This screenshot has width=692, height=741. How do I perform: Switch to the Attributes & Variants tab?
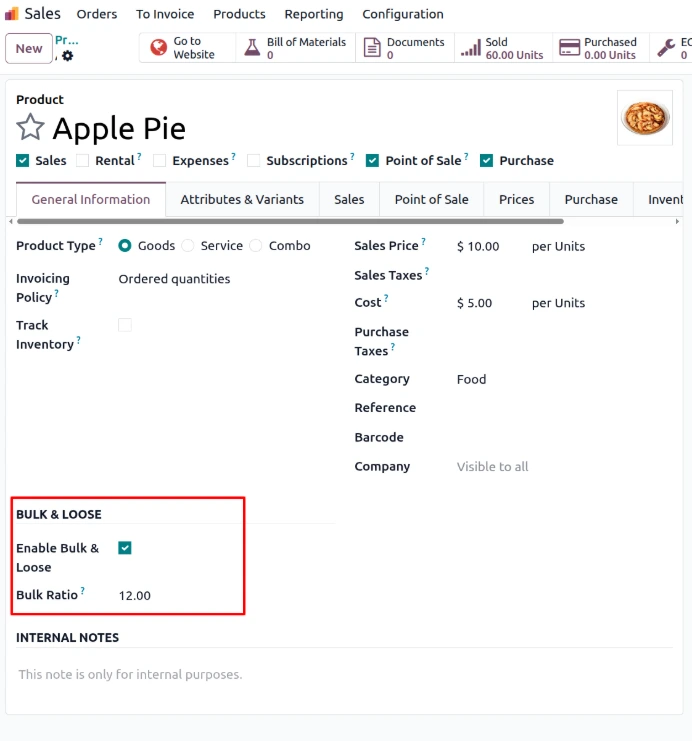[x=242, y=199]
